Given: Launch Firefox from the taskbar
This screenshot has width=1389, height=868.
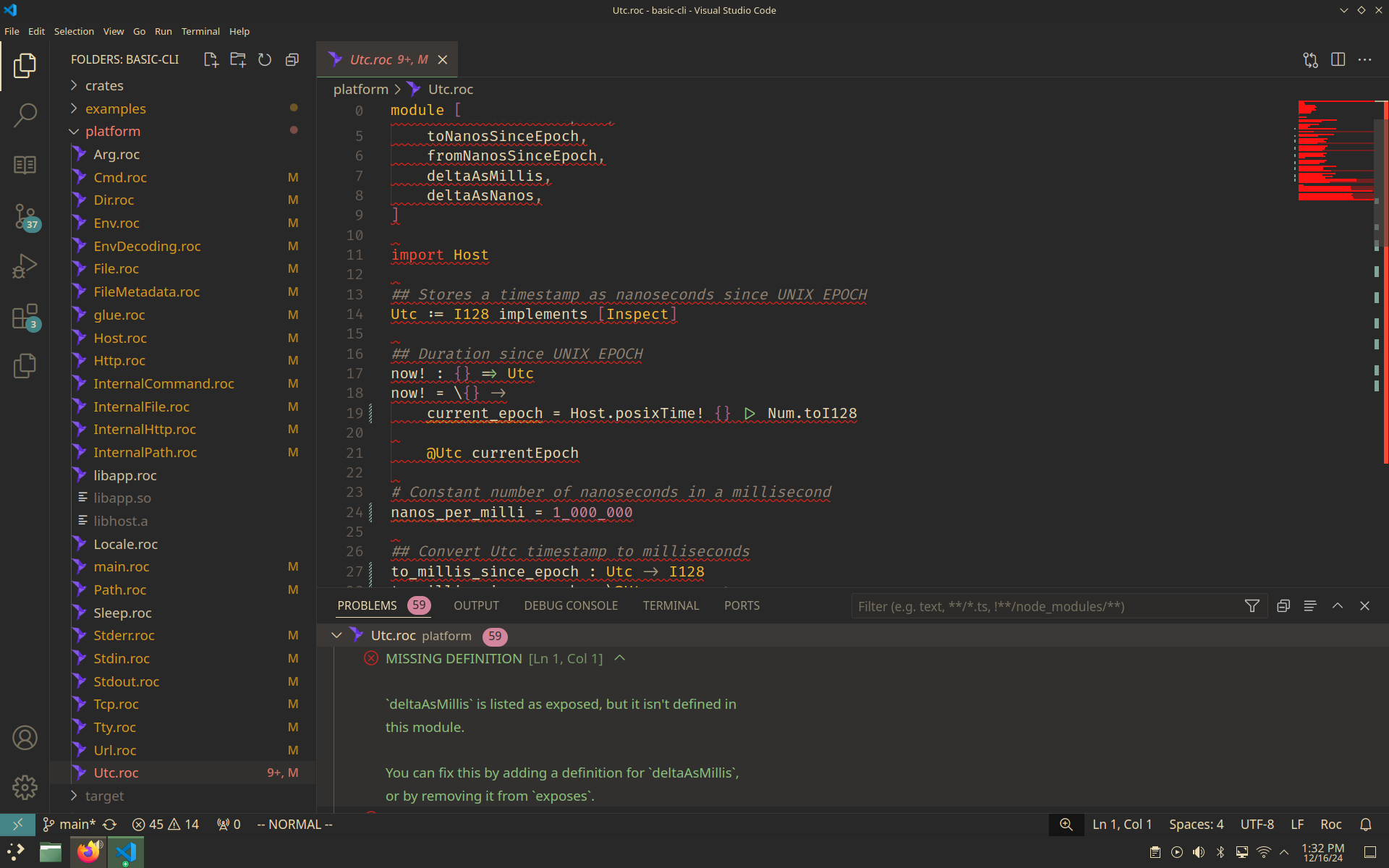Looking at the screenshot, I should pyautogui.click(x=88, y=852).
